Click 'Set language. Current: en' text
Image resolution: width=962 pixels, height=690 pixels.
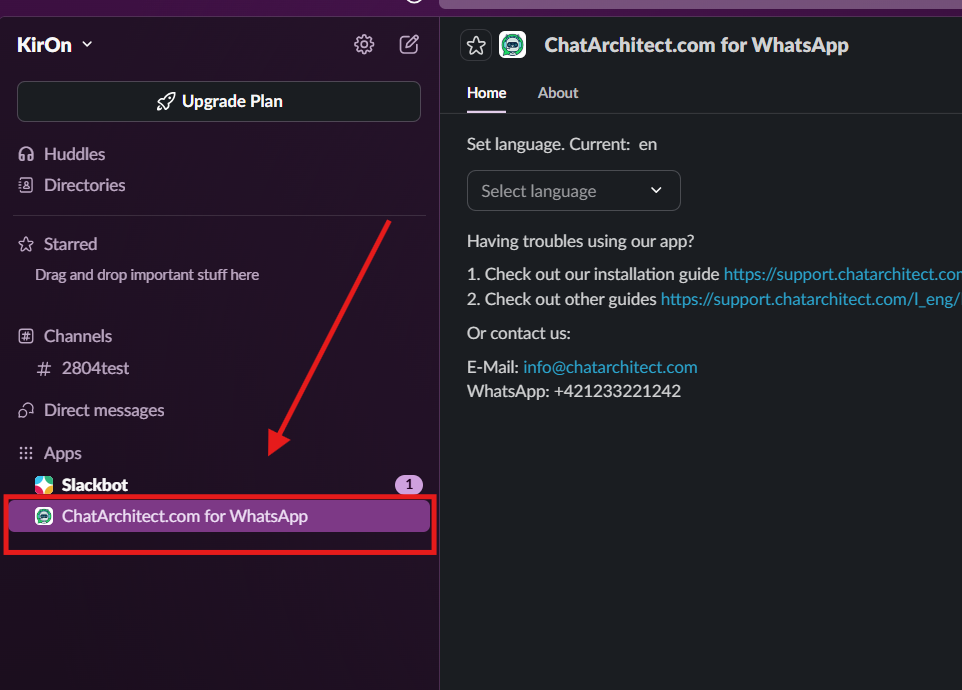point(562,145)
